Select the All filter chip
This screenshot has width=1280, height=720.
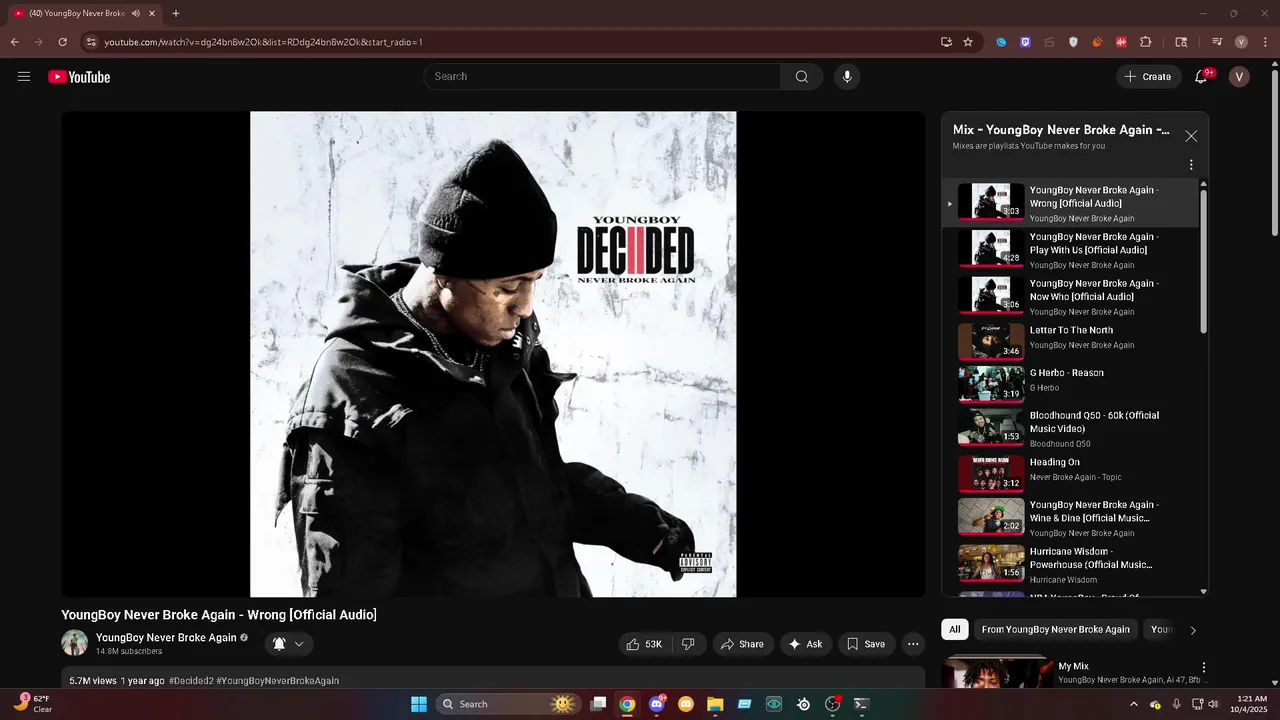[955, 630]
